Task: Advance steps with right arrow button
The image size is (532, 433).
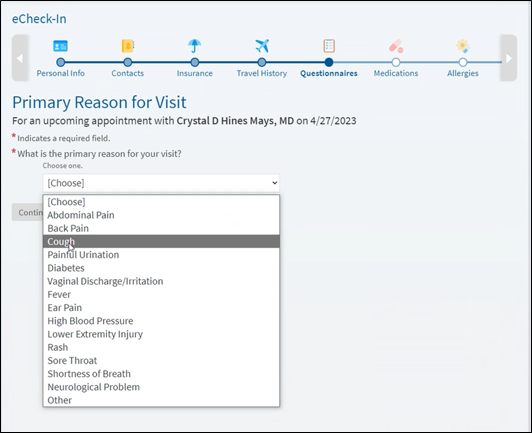Action: 509,58
